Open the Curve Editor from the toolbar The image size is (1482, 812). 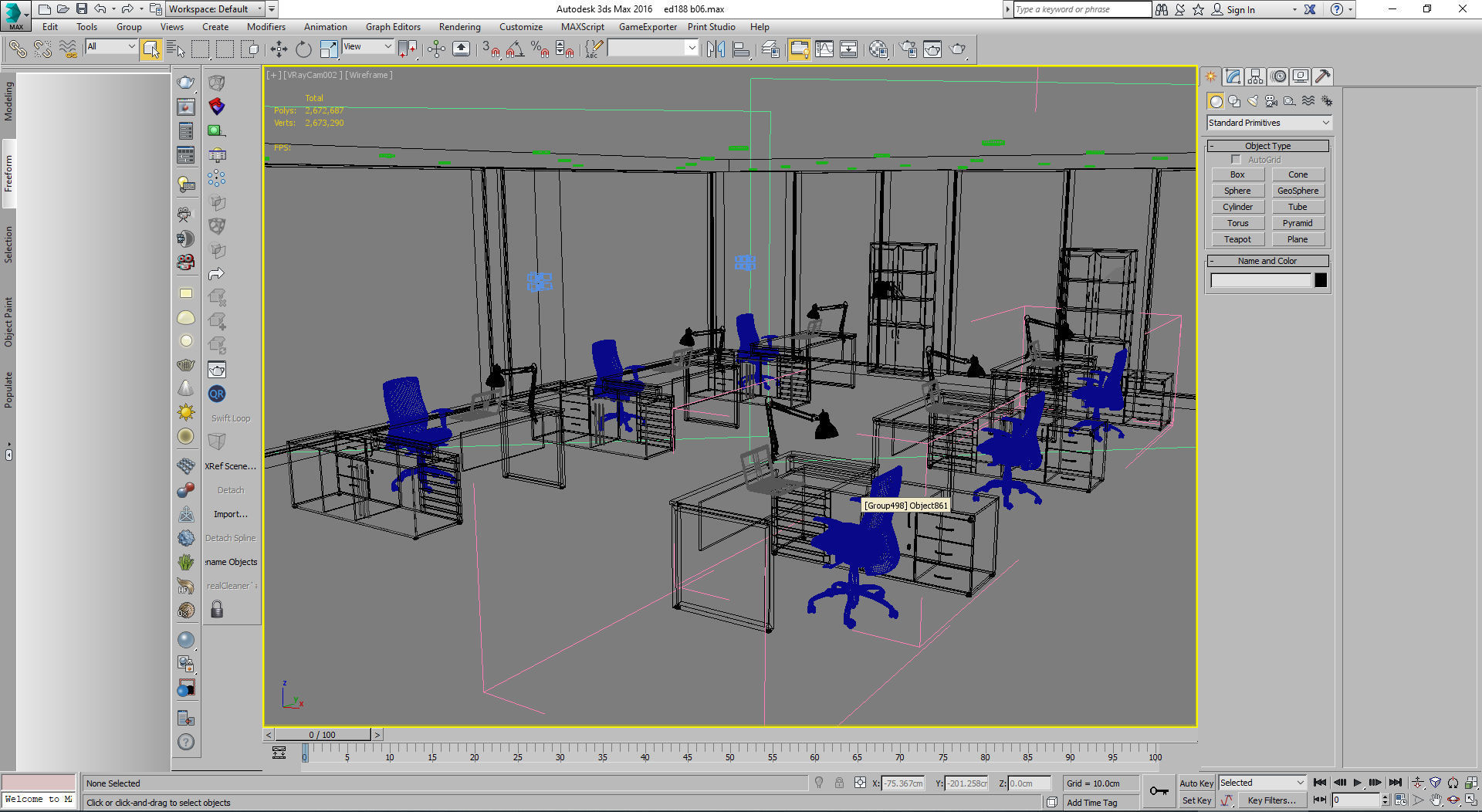(824, 49)
